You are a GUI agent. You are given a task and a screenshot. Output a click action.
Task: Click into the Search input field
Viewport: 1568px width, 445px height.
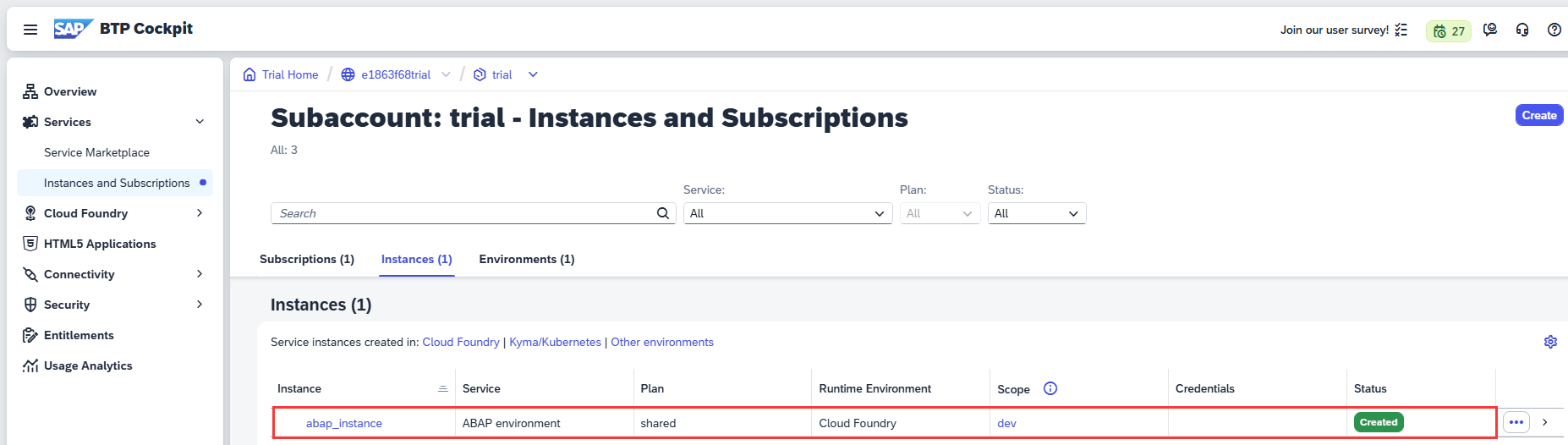[461, 213]
